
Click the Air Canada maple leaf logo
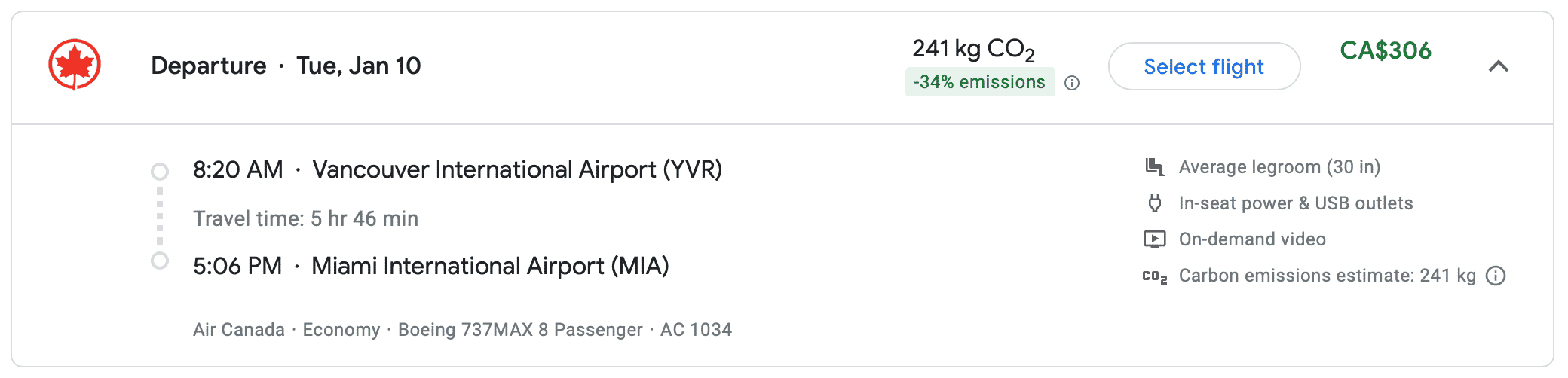click(75, 65)
